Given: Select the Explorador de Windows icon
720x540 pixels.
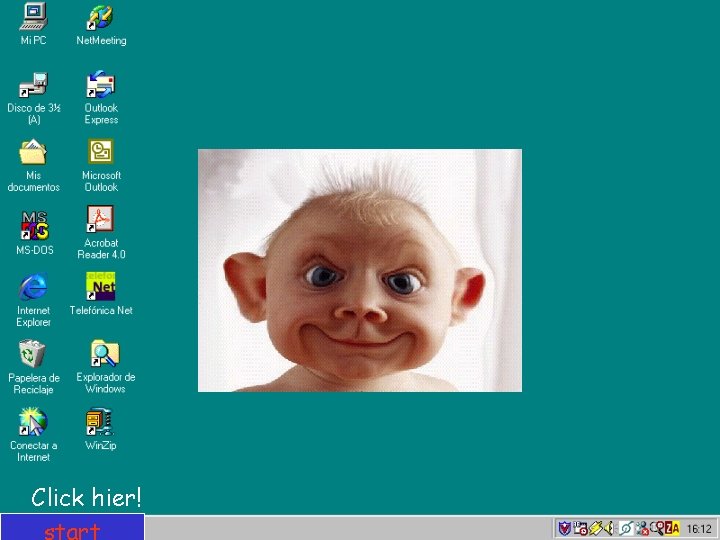Looking at the screenshot, I should point(105,353).
